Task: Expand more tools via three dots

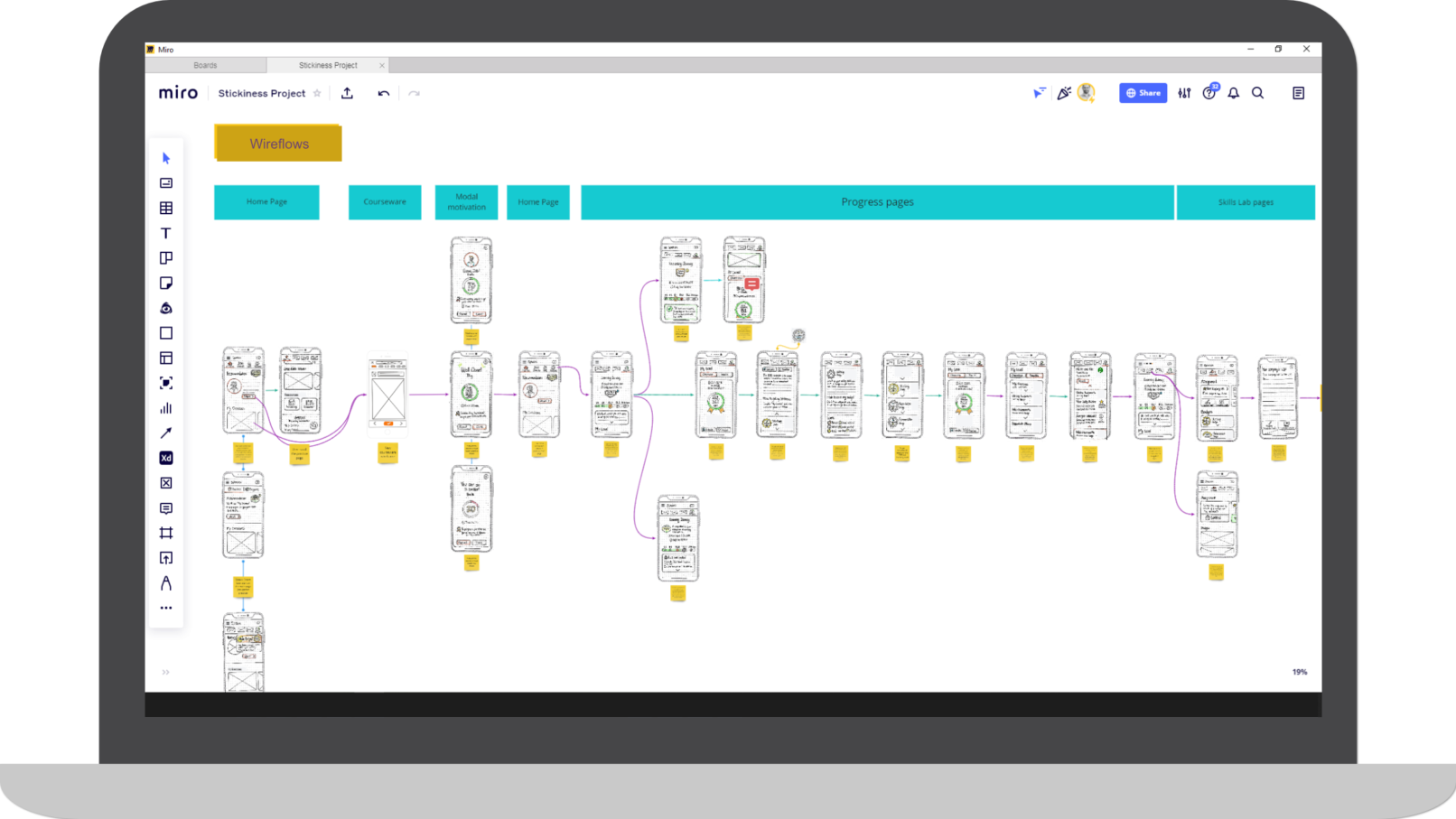Action: coord(166,608)
